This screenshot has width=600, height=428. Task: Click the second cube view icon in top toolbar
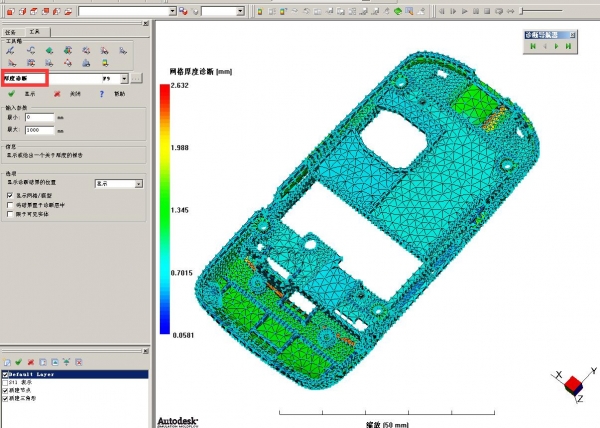22,11
